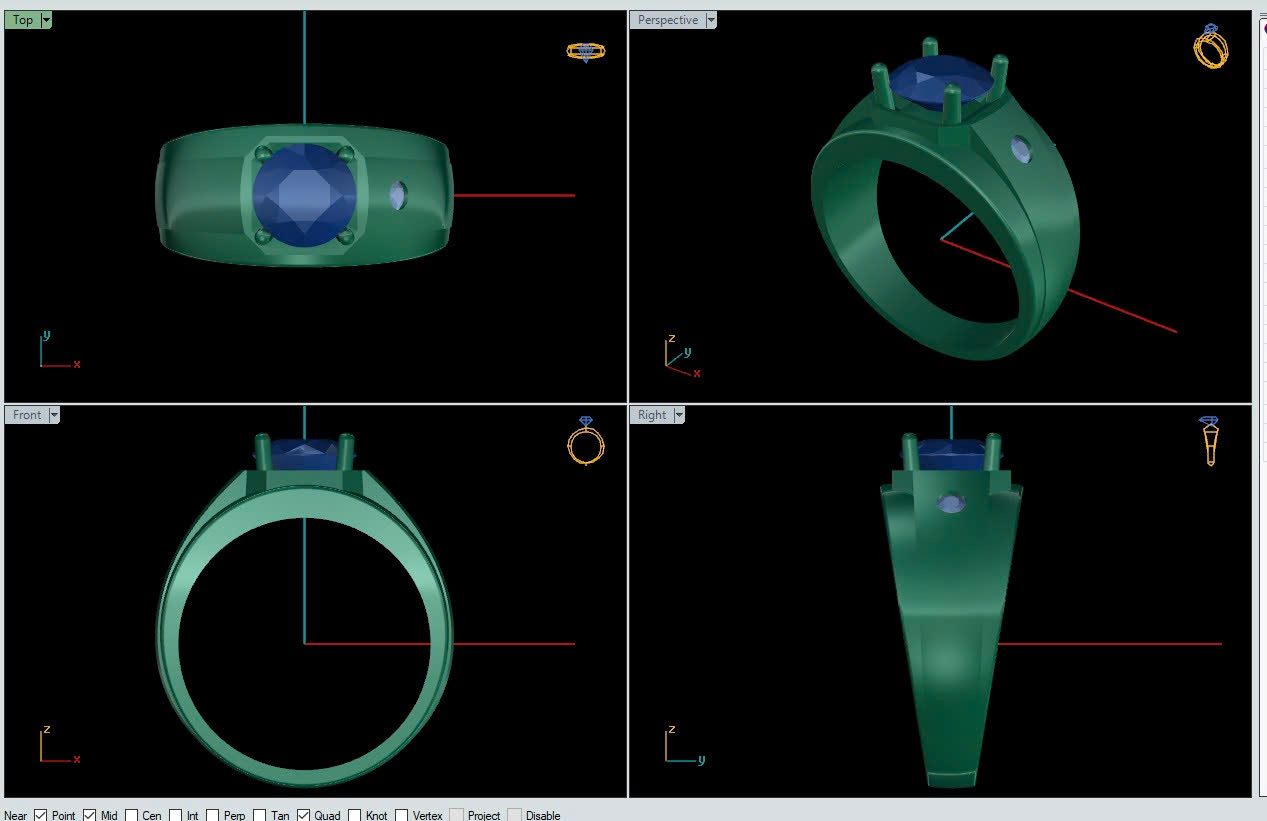Enable the Cen object snap
1267x821 pixels.
coord(132,815)
